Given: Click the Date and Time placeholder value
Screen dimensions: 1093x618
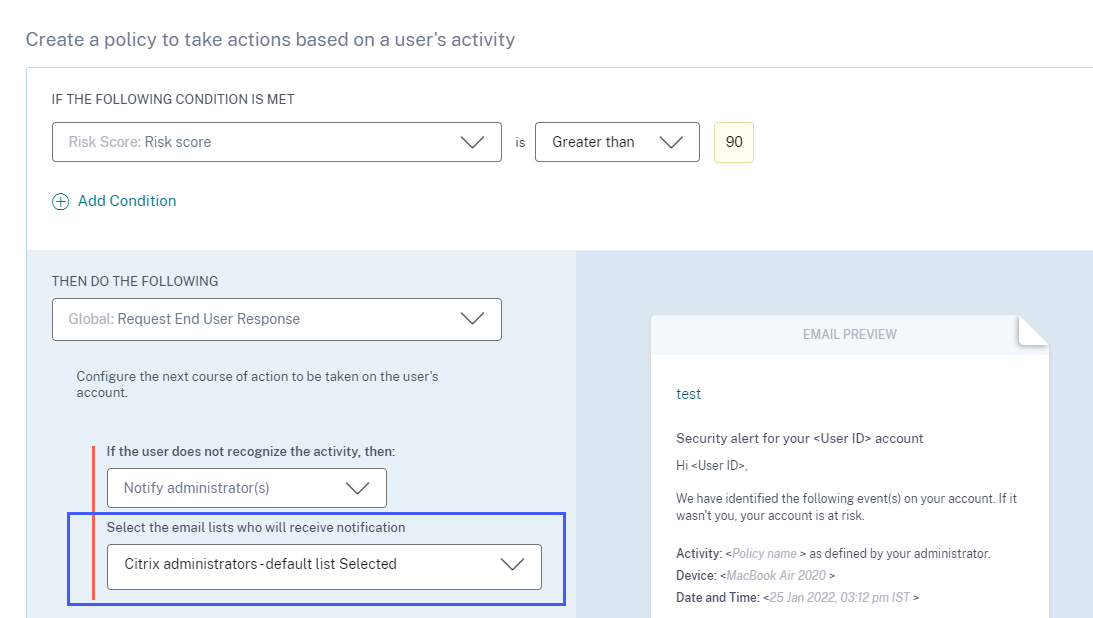Looking at the screenshot, I should (841, 597).
